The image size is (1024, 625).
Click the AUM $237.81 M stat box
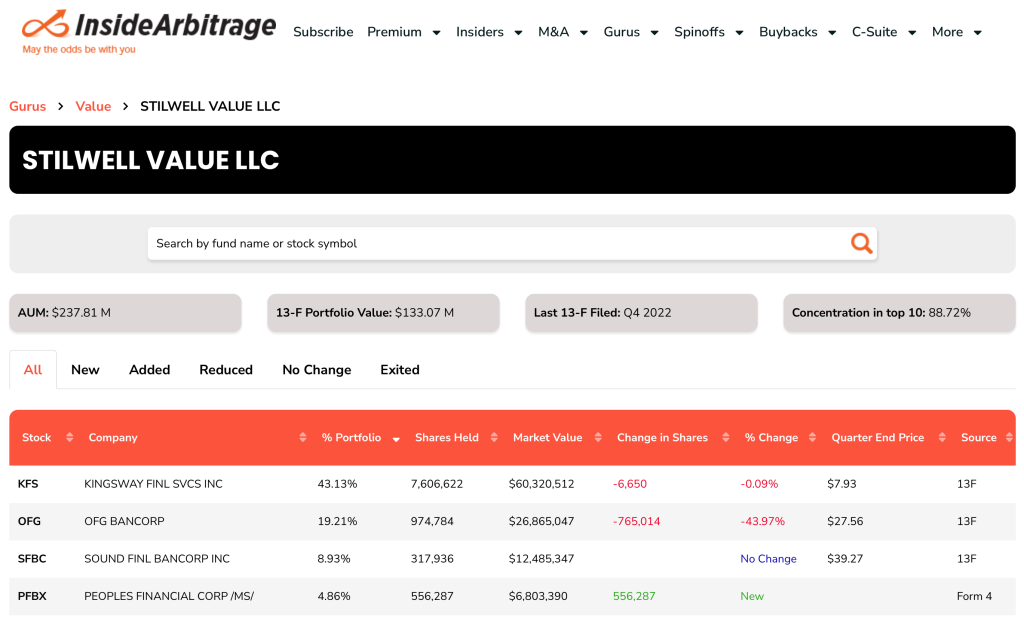[x=125, y=313]
